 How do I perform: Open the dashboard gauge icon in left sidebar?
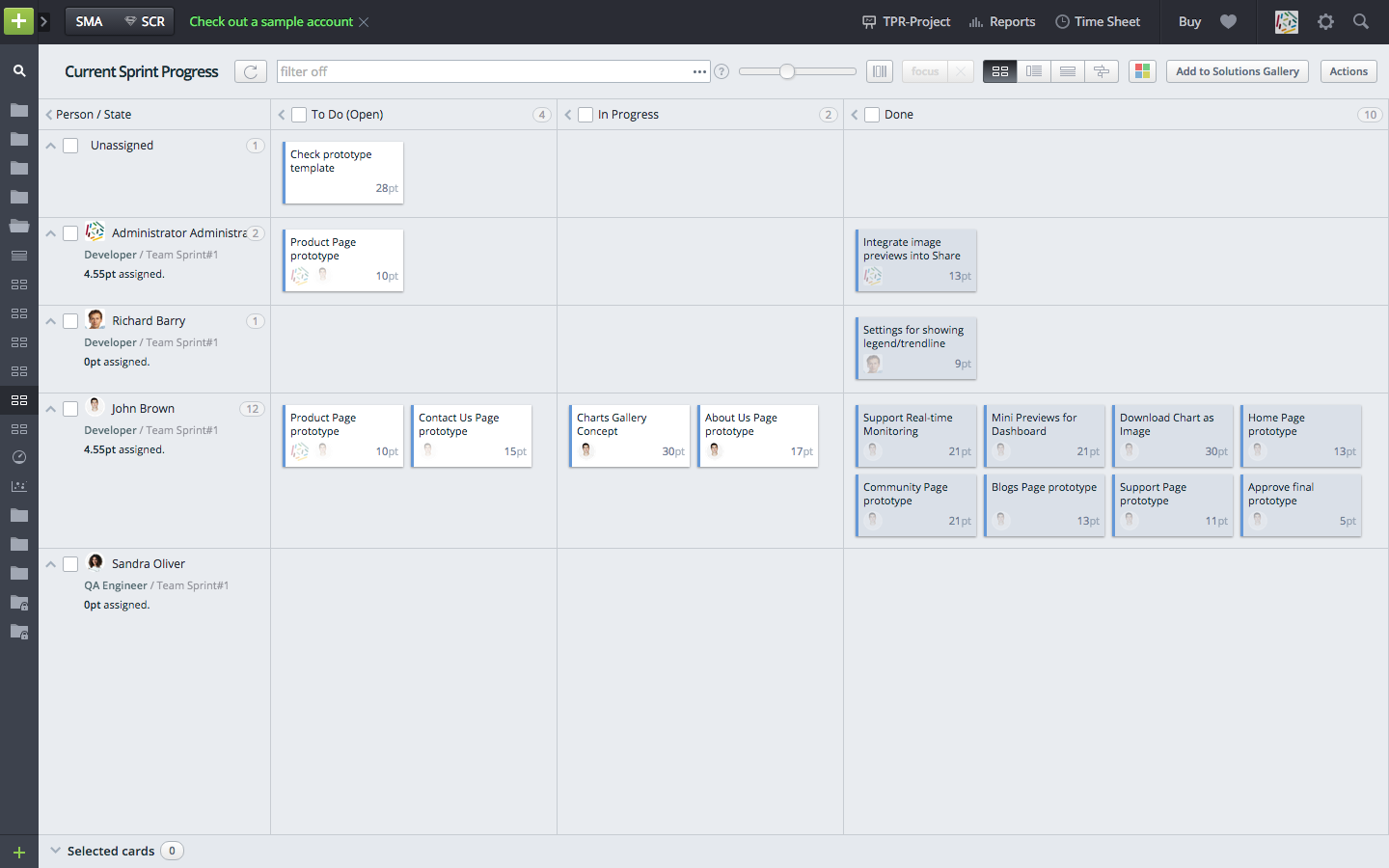[x=19, y=457]
